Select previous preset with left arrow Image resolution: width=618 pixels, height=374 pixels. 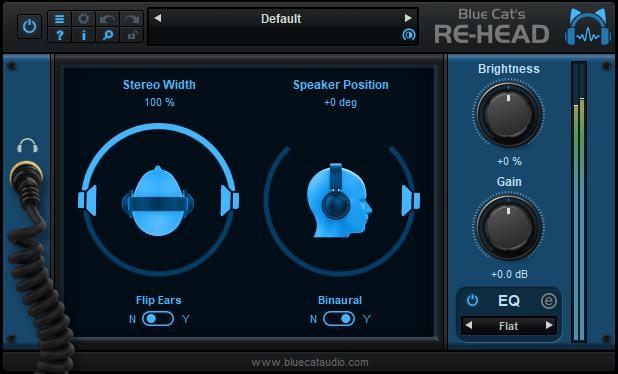pyautogui.click(x=158, y=18)
